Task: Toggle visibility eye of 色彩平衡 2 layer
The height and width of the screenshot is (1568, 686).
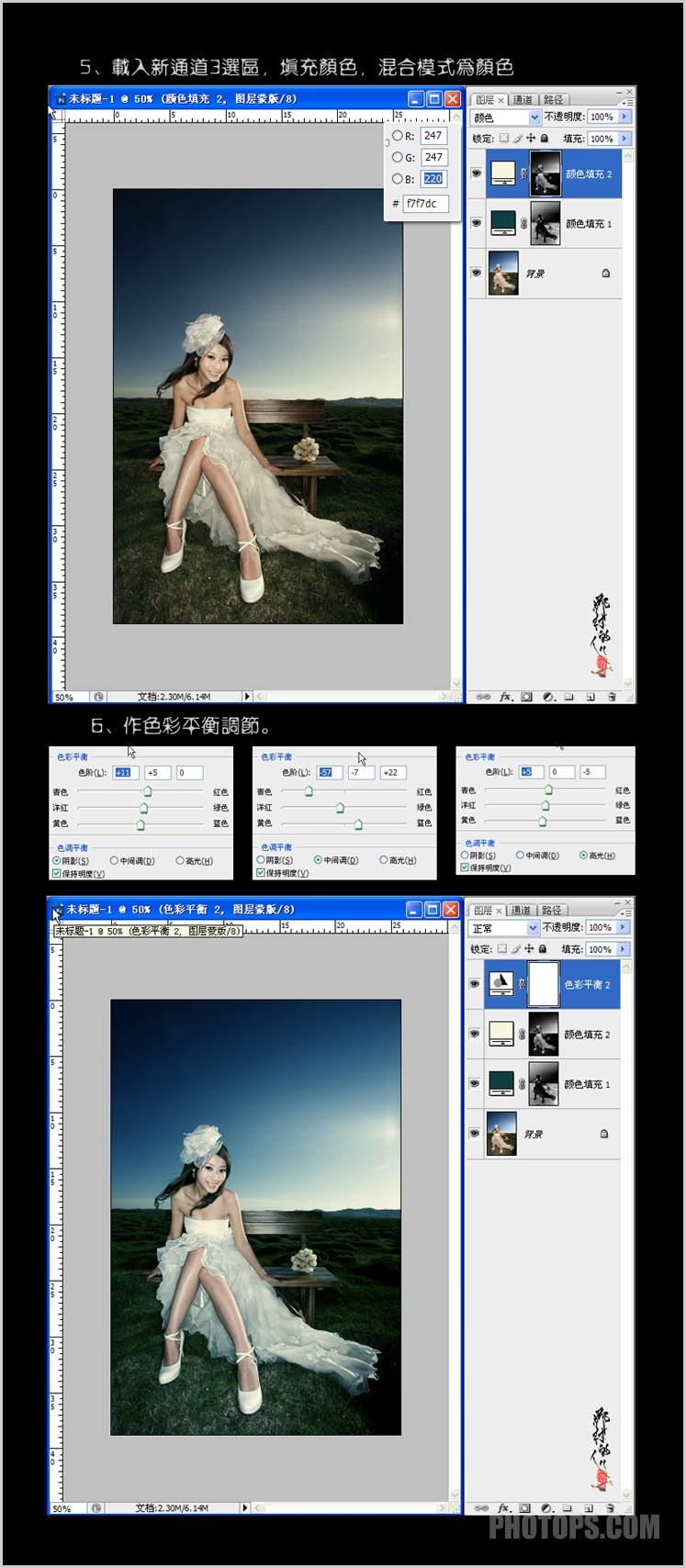Action: point(475,984)
